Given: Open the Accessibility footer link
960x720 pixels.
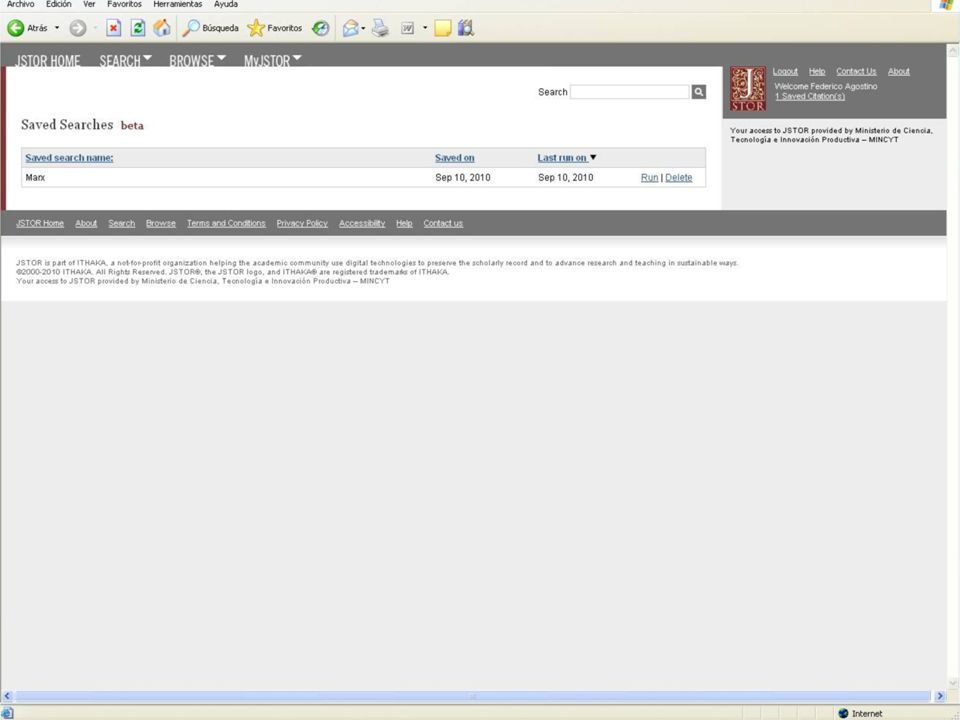Looking at the screenshot, I should coord(362,223).
